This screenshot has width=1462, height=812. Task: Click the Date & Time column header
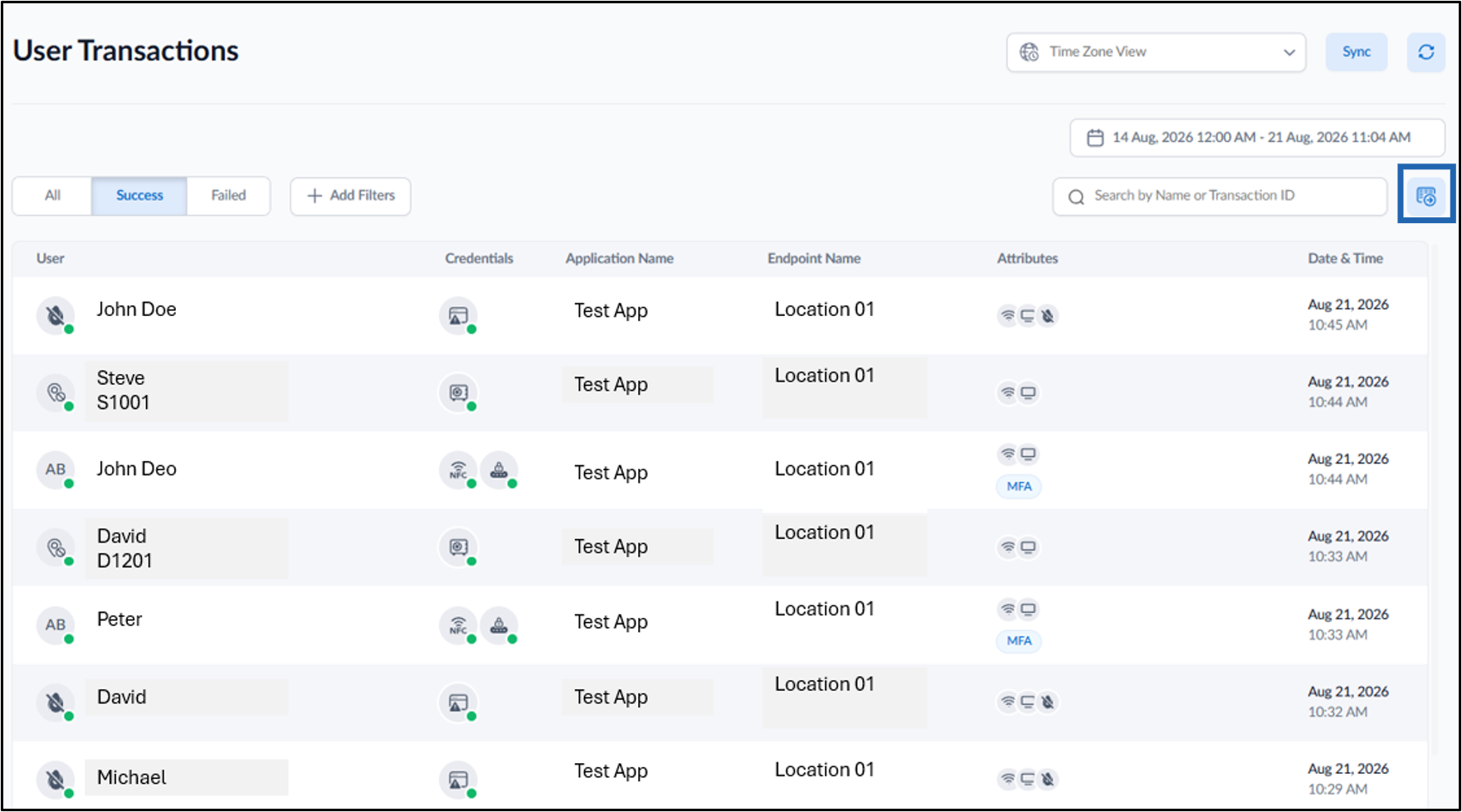click(1345, 259)
